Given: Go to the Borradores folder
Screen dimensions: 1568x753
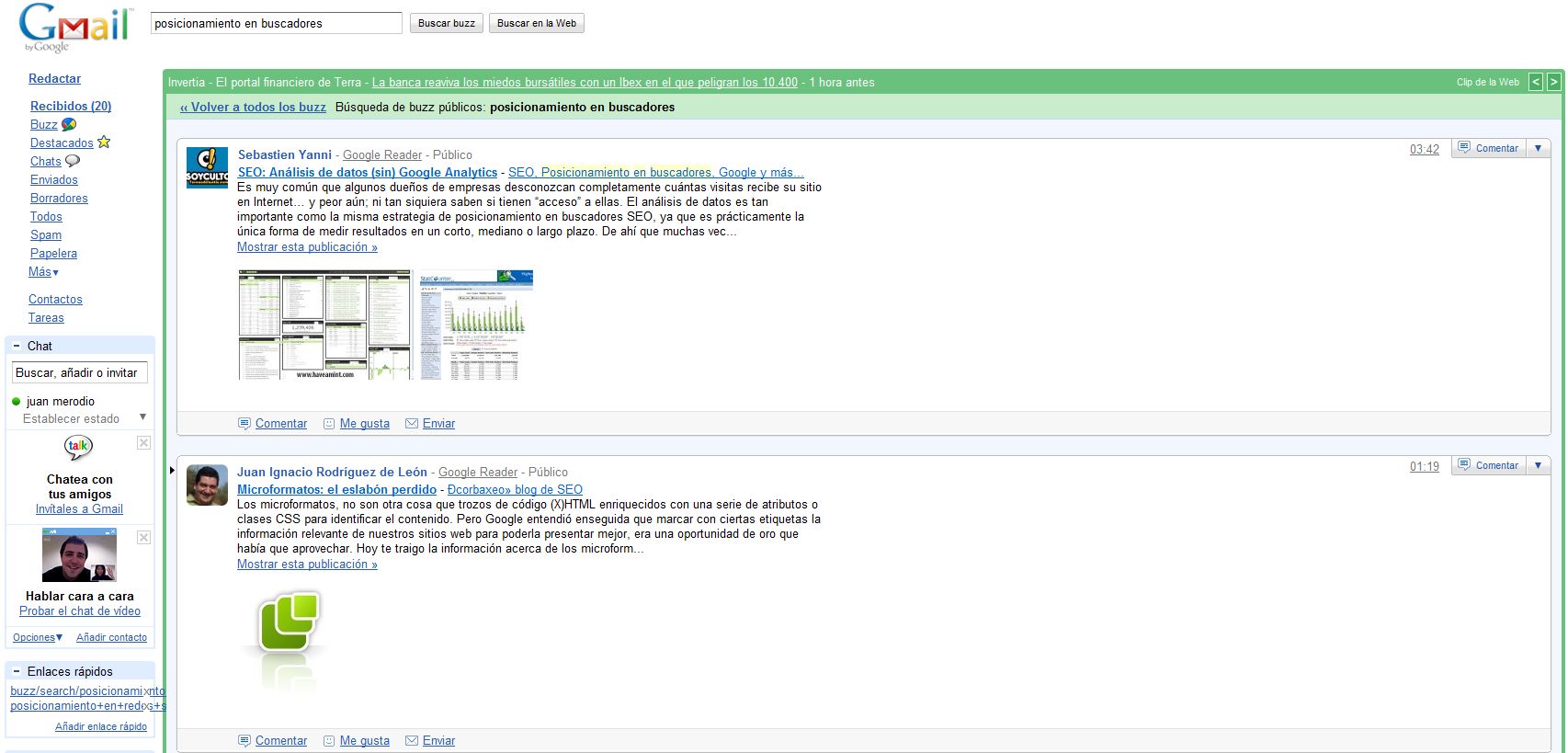Looking at the screenshot, I should click(59, 198).
